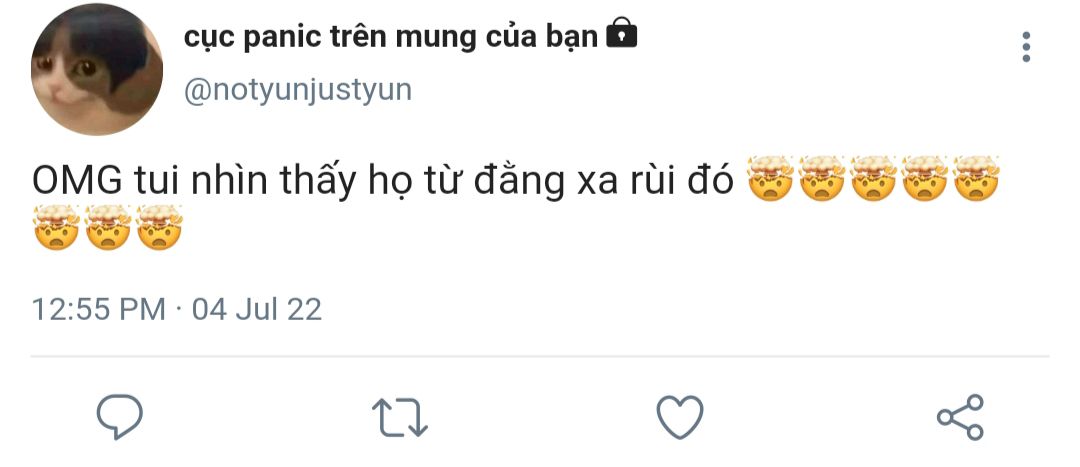Viewport: 1080px width, 467px height.
Task: Open the profile name 'cục panic trên mung của bạn'
Action: coord(391,37)
